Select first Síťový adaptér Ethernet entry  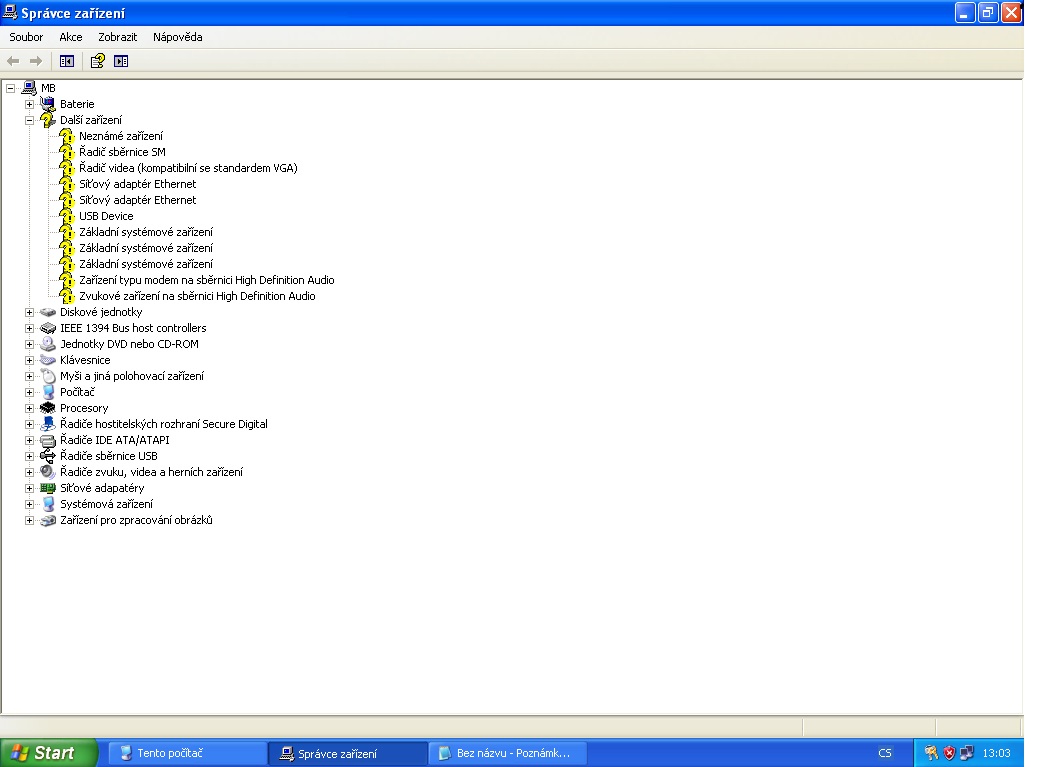point(137,184)
